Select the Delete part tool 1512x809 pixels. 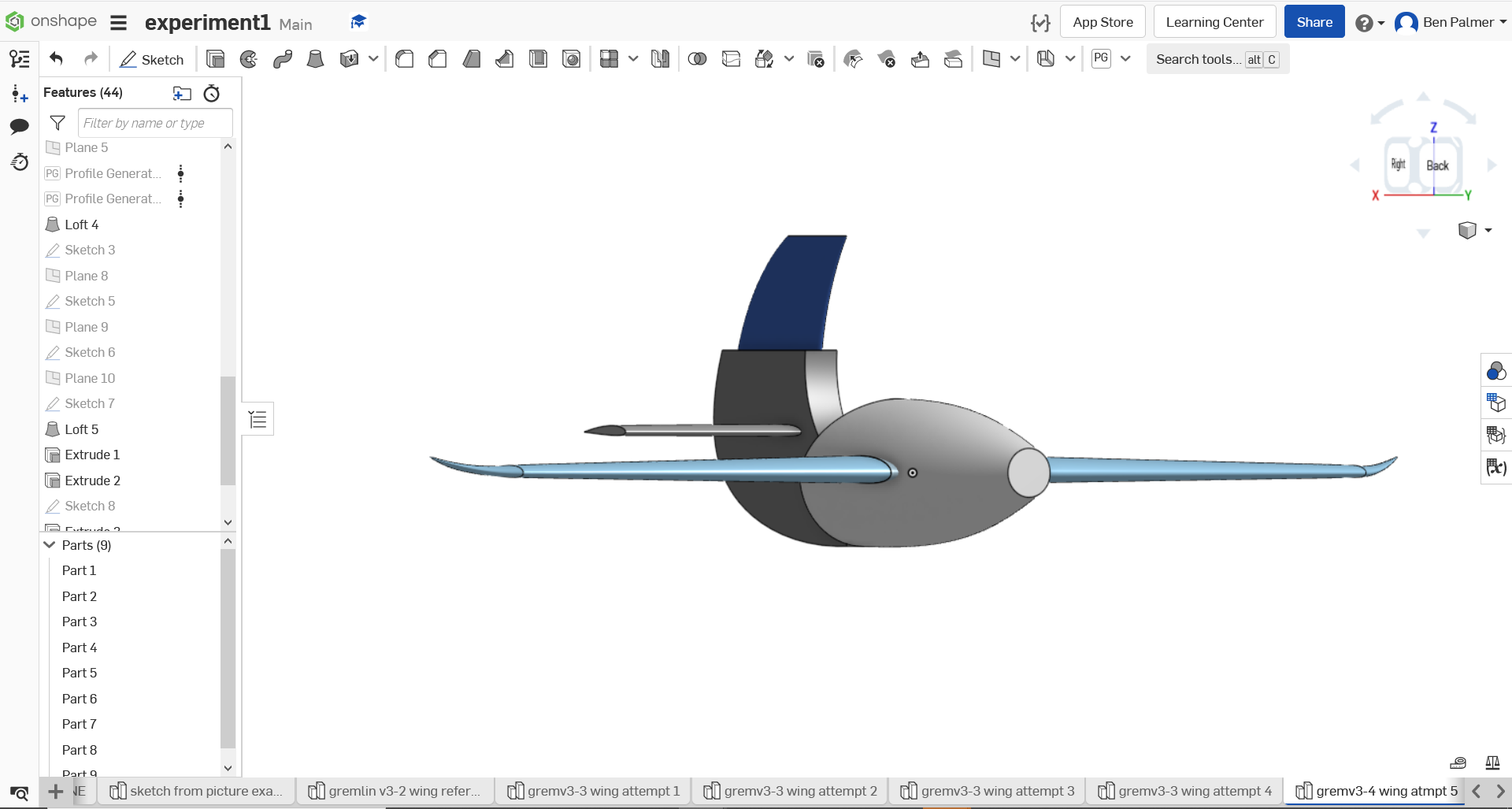816,59
